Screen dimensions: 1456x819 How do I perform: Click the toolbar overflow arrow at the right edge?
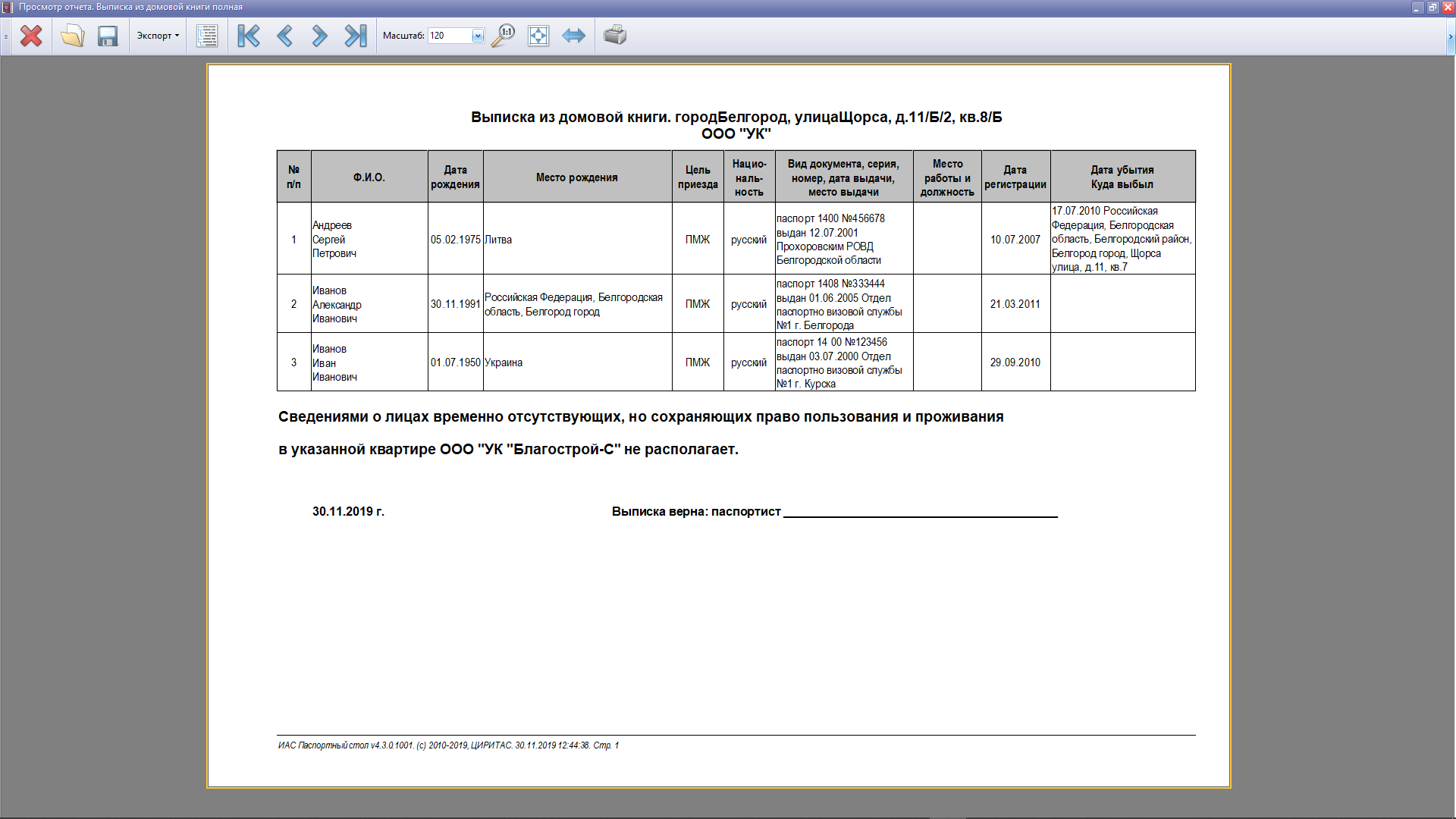point(1451,36)
